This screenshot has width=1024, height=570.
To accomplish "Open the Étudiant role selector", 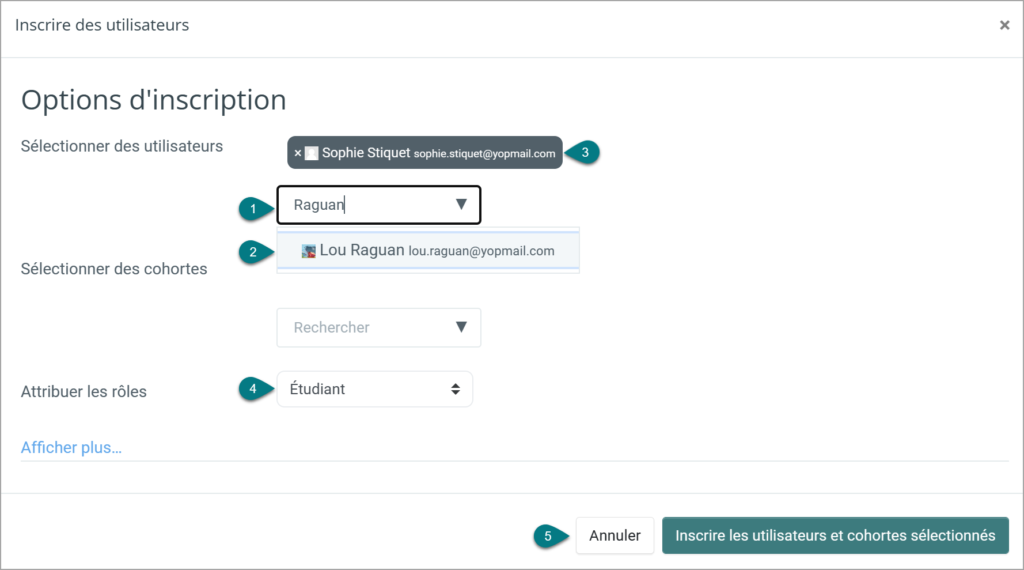I will point(375,389).
